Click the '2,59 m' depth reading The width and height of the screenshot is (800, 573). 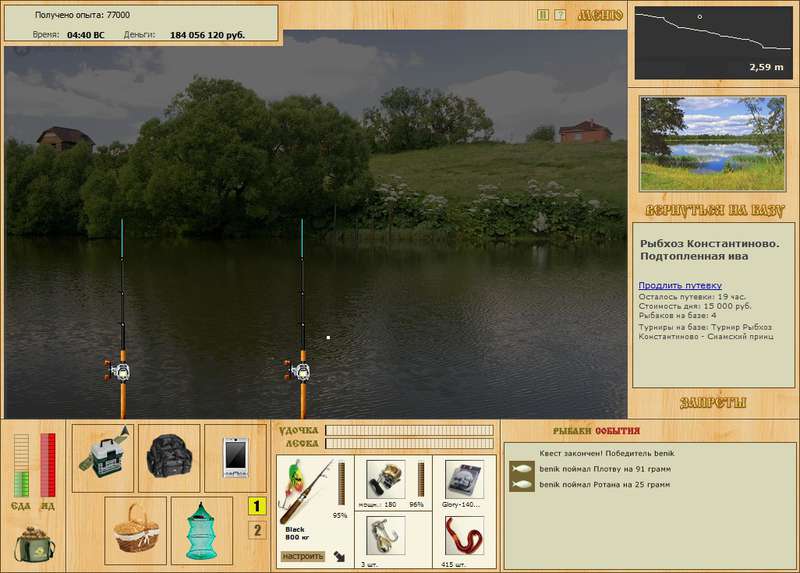point(766,67)
